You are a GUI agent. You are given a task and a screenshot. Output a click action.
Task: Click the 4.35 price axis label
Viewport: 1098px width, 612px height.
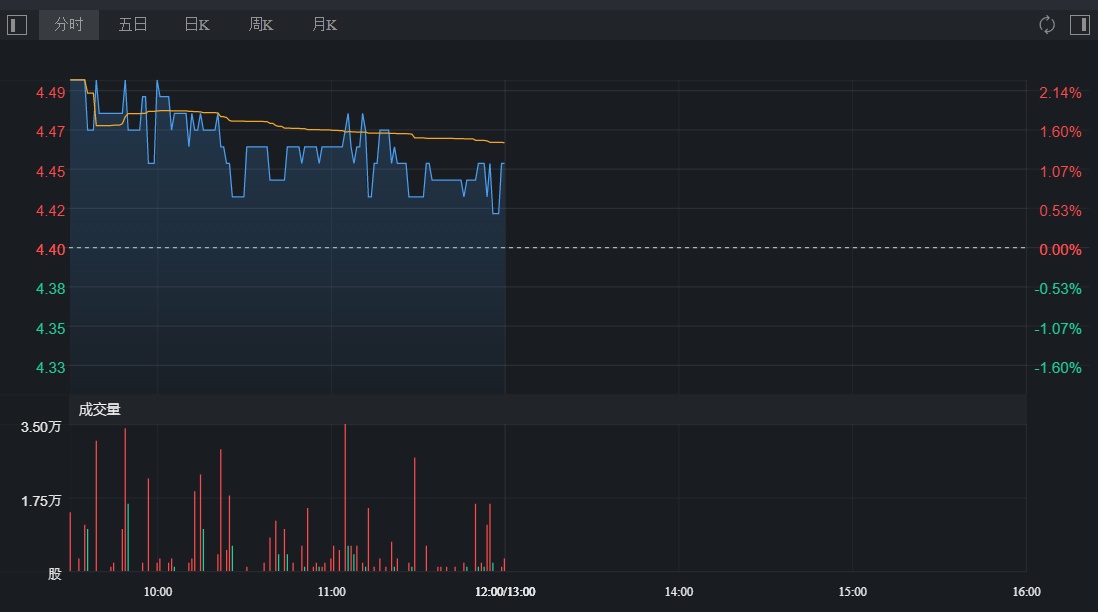pos(50,328)
